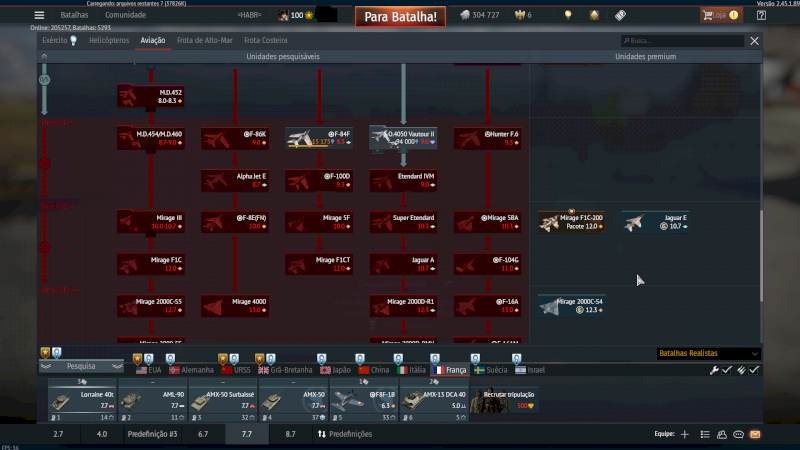Select the EUA nation tab
This screenshot has height=450, width=800.
[148, 370]
